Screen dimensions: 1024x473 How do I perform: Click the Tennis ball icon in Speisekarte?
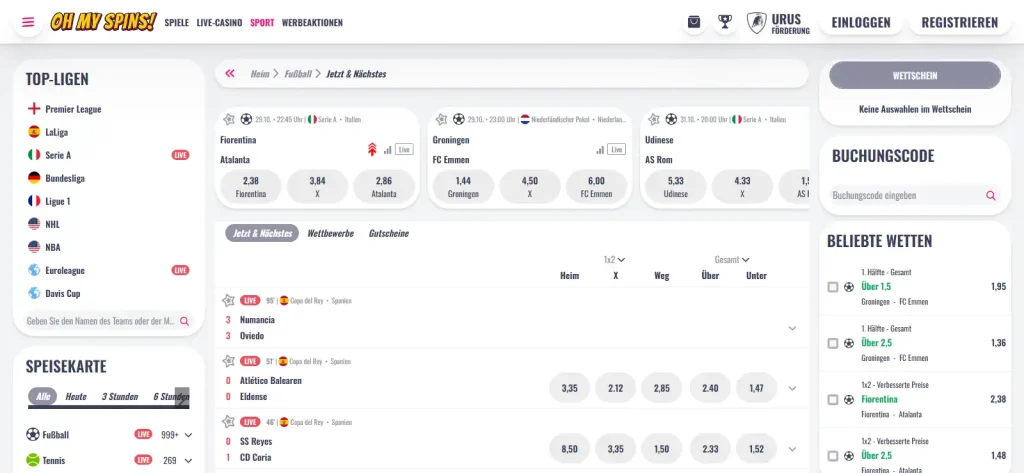[33, 461]
